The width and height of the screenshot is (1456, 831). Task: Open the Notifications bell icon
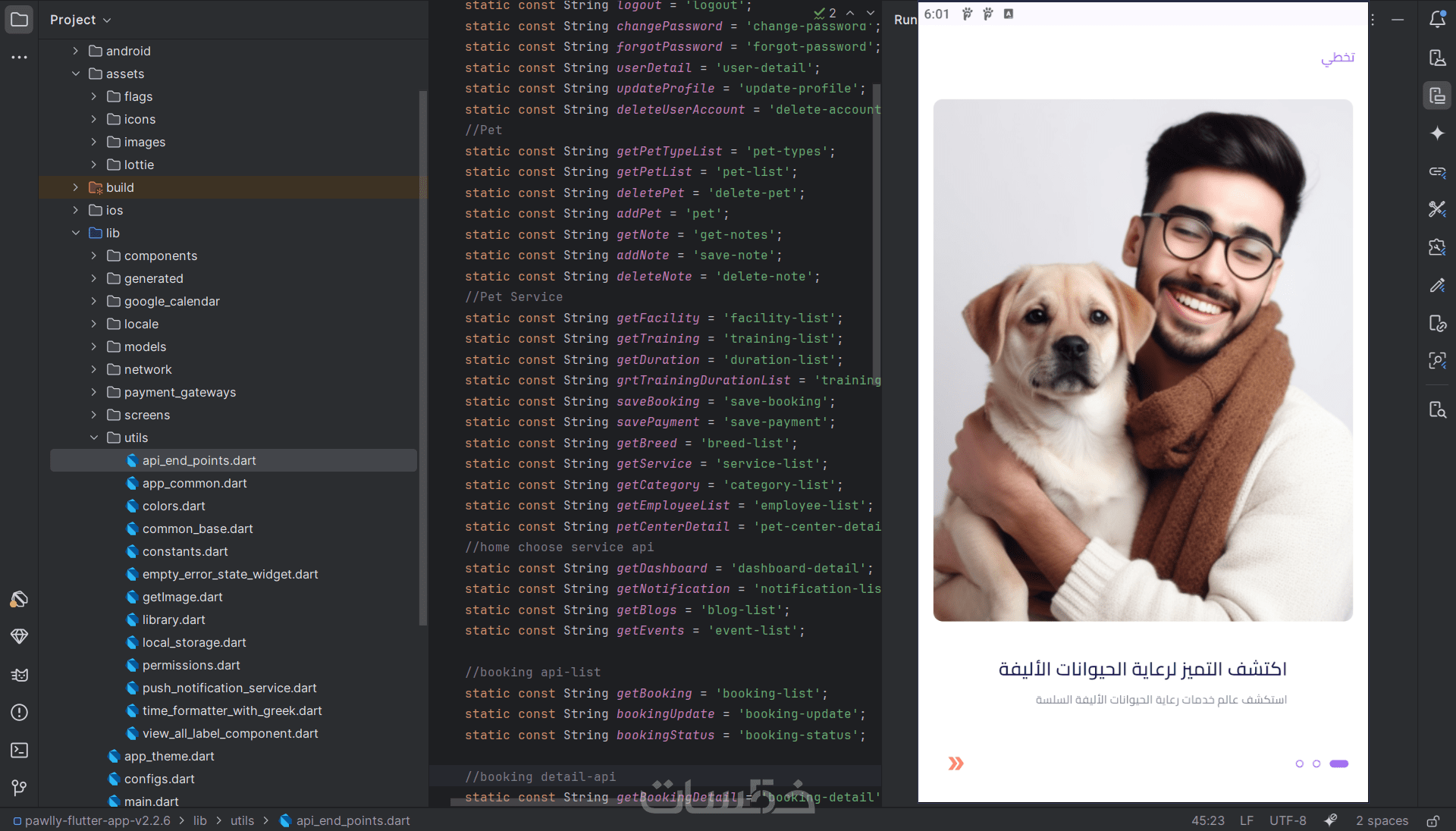1437,19
